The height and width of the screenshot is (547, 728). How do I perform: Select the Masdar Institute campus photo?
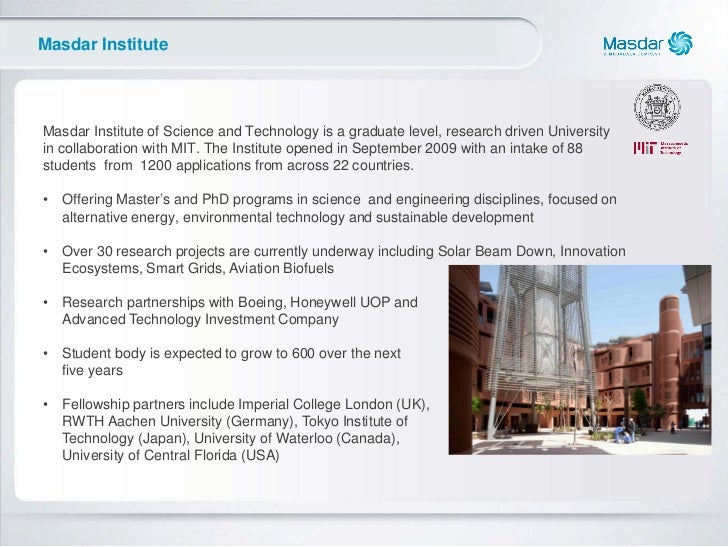coord(580,359)
